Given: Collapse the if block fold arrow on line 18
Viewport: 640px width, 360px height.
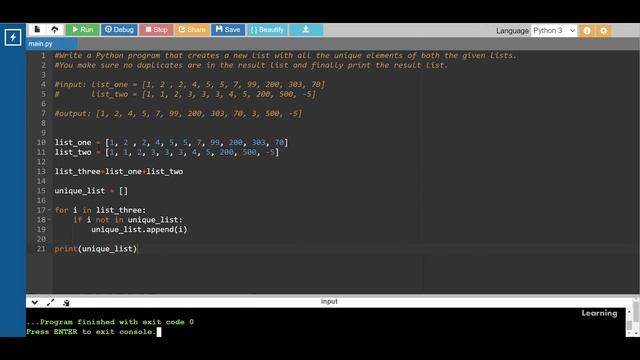Looking at the screenshot, I should point(49,220).
